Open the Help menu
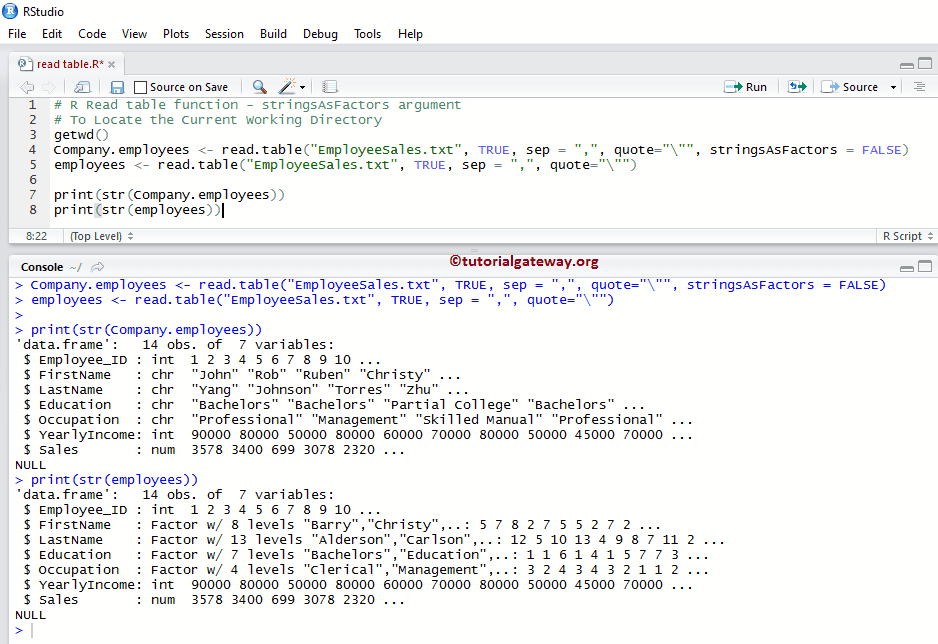Screen dimensions: 938x644 click(x=410, y=34)
